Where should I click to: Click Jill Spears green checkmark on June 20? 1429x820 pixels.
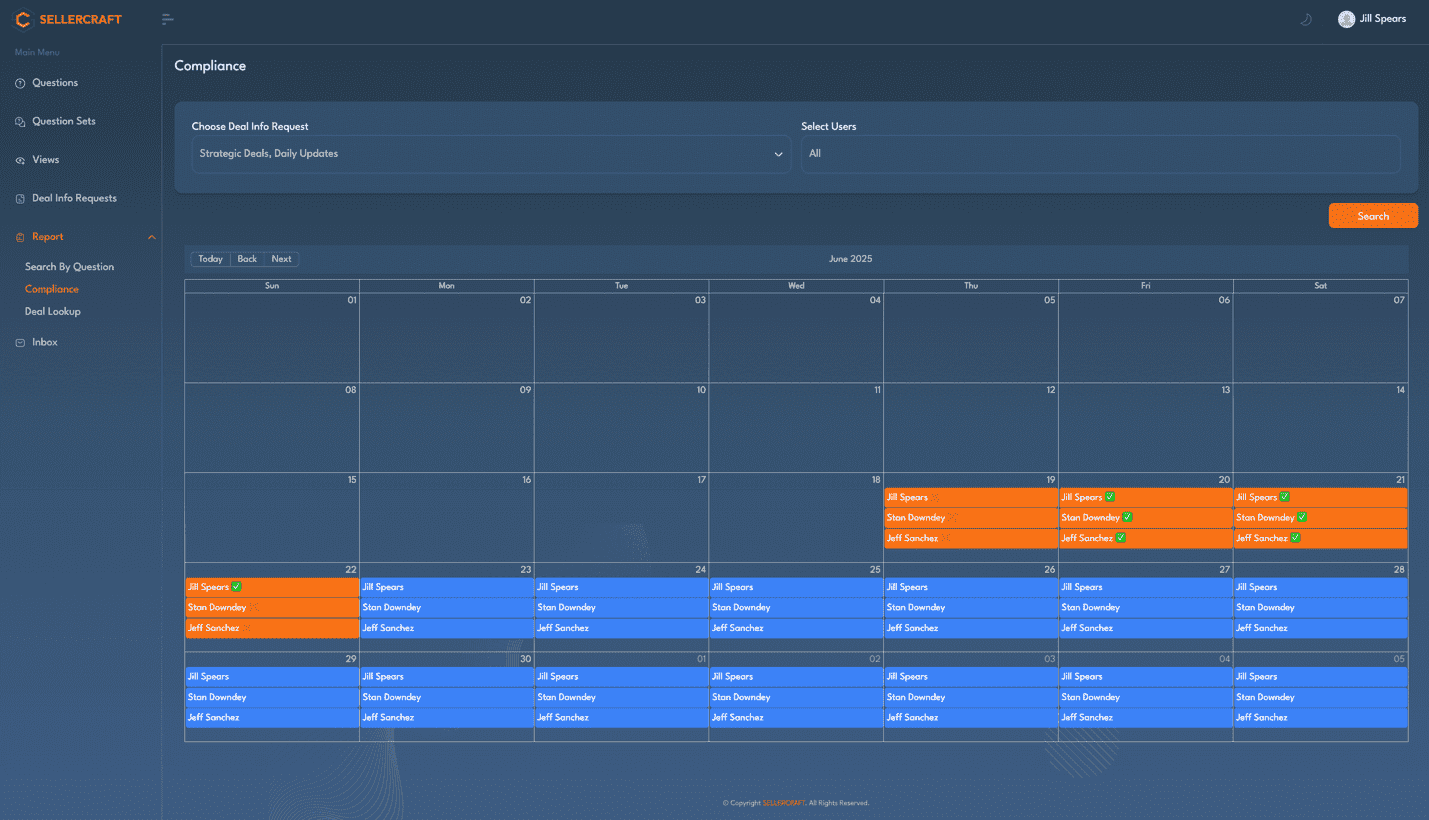point(1110,497)
